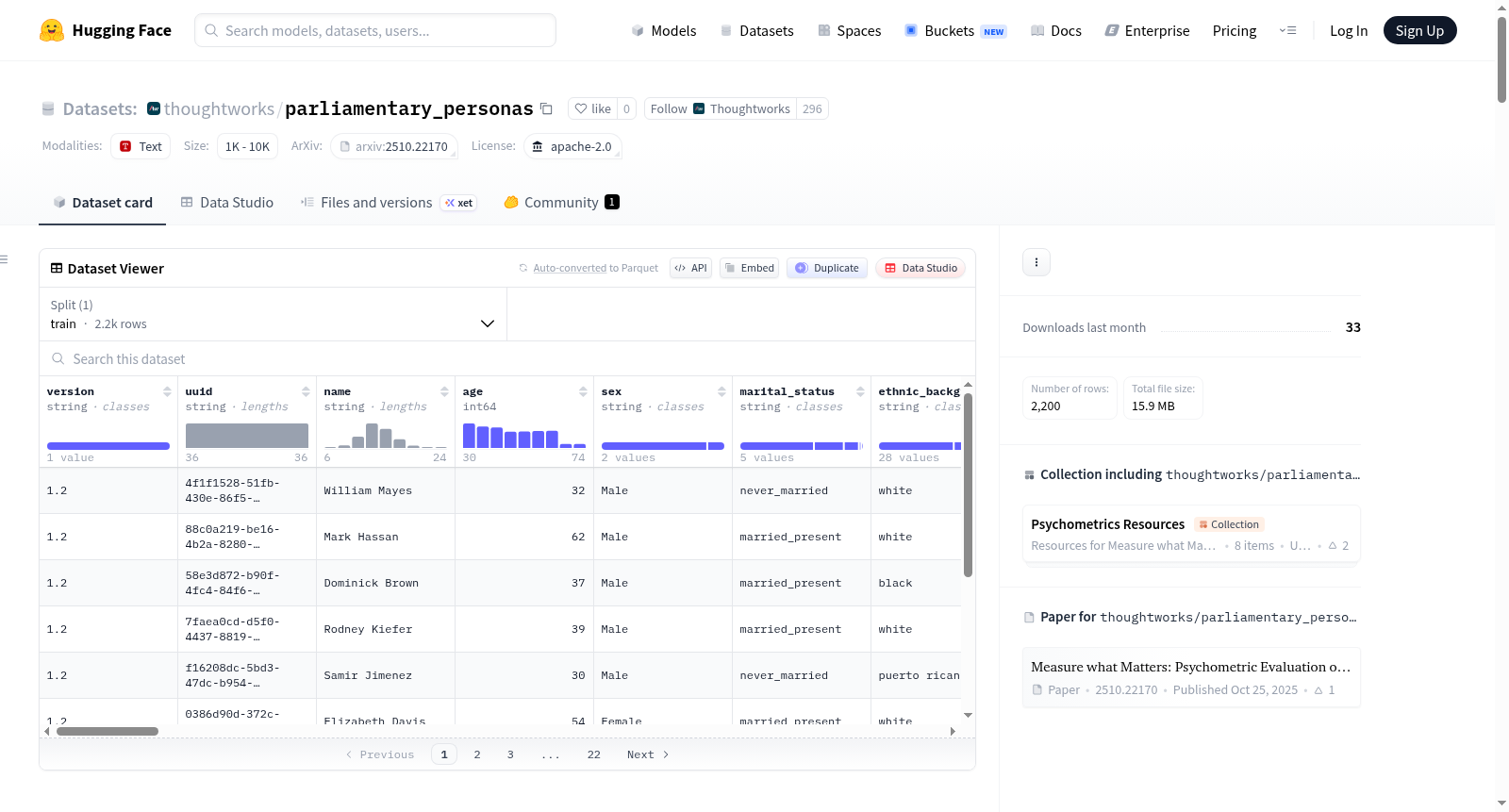Open the arxiv:2510.22170 tag

394,146
